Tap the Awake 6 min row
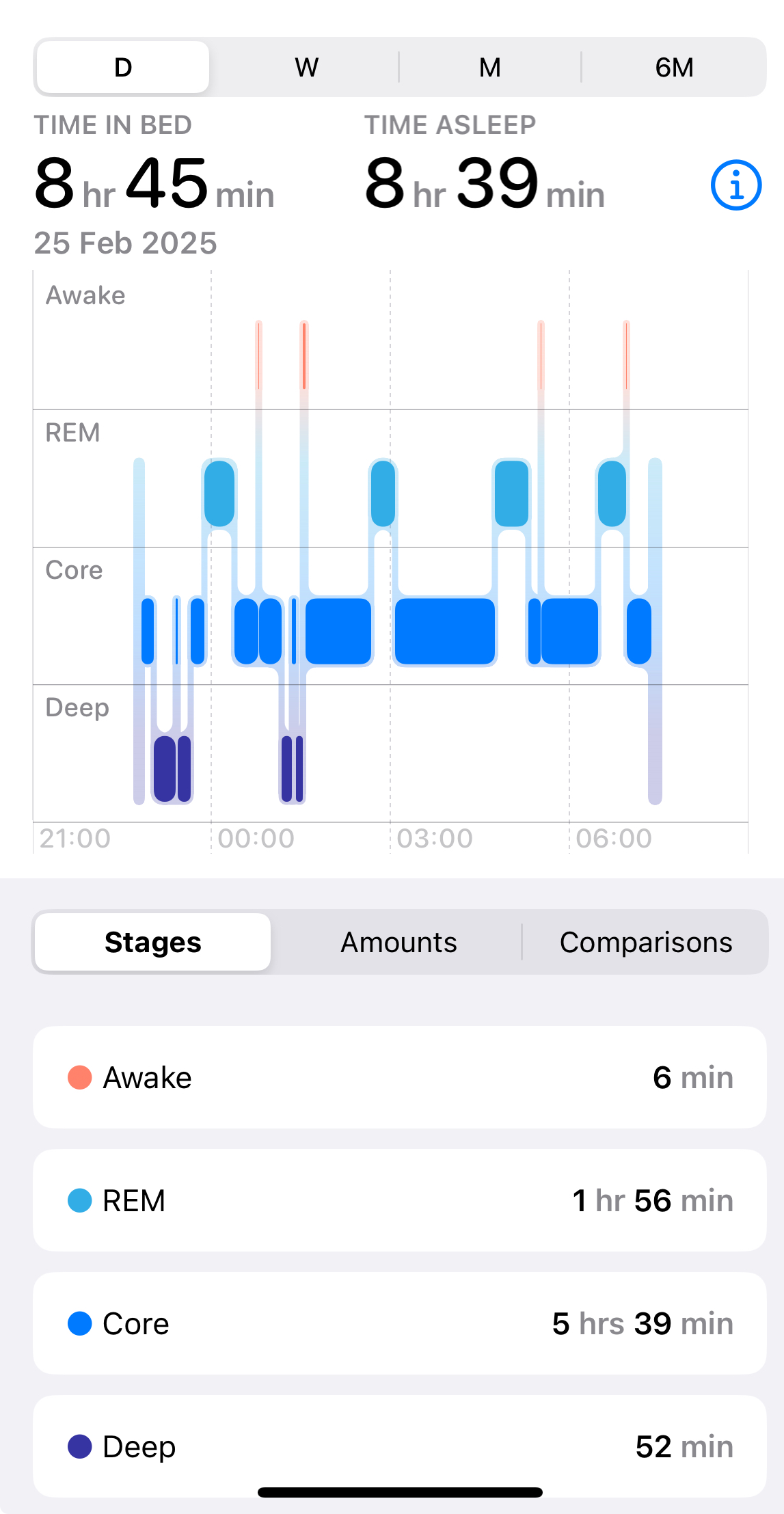Screen dimensions: 784x1514 pyautogui.click(x=399, y=1077)
